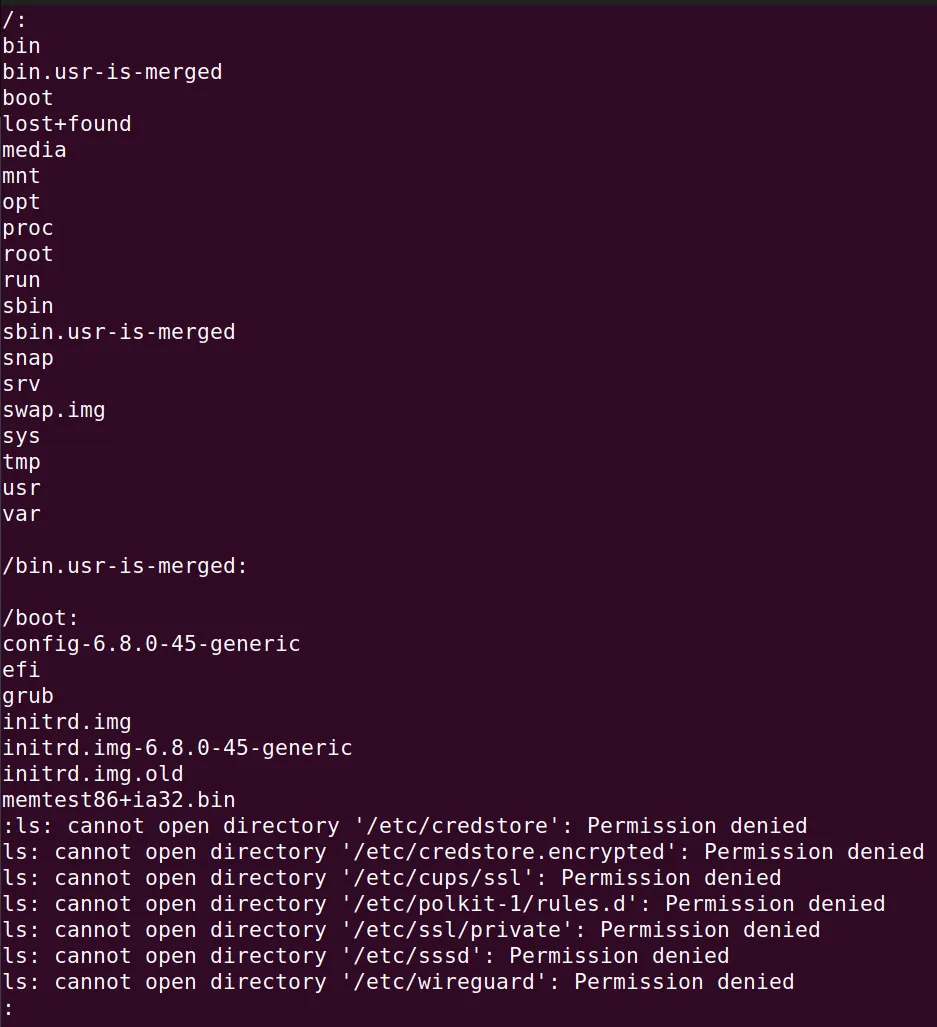Click the 'bin.usr-is-merged' entry in root listing
937x1027 pixels.
tap(112, 72)
